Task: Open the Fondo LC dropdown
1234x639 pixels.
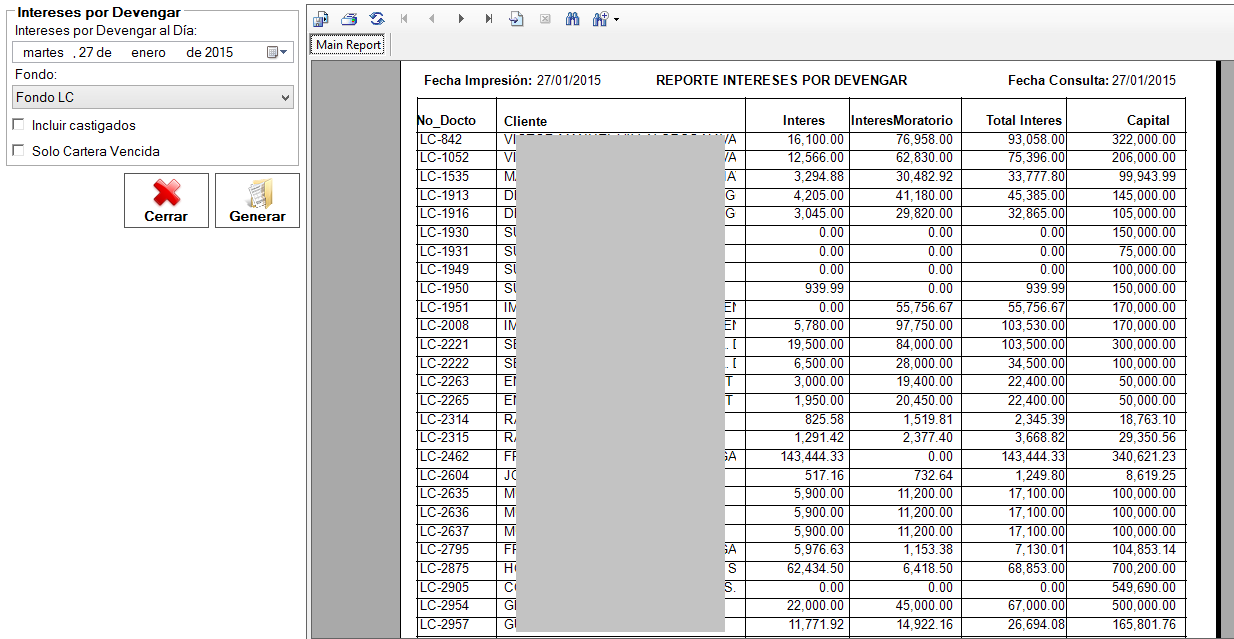Action: [154, 97]
